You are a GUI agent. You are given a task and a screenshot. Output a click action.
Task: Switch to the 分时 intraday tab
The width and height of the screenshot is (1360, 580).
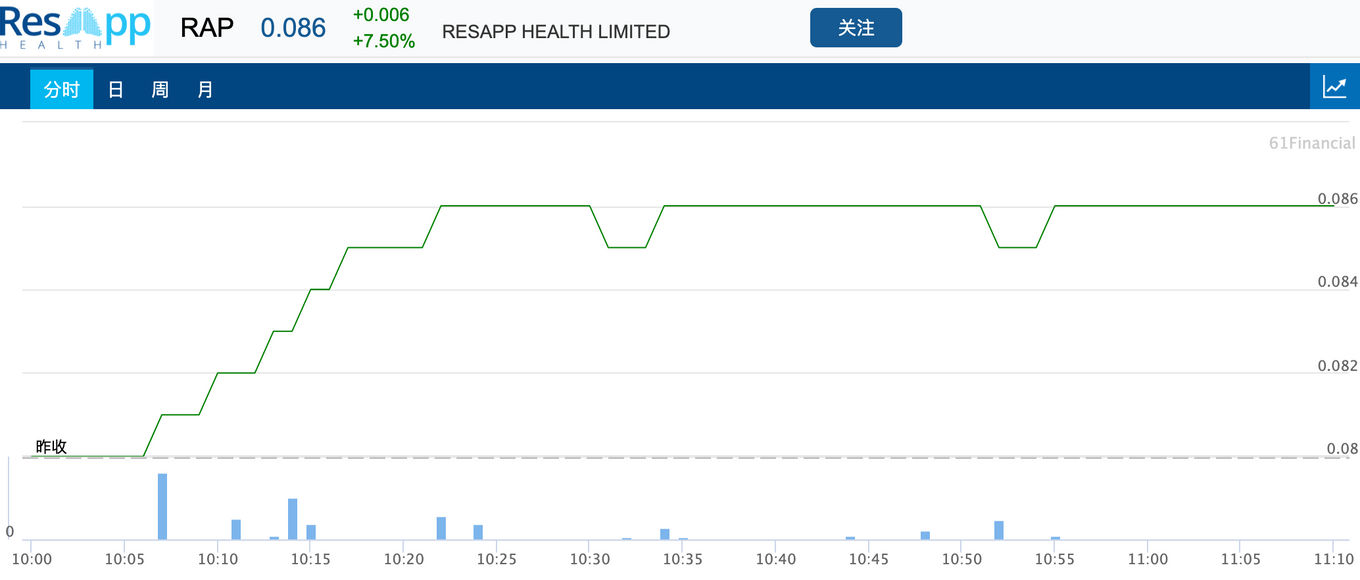[x=62, y=89]
